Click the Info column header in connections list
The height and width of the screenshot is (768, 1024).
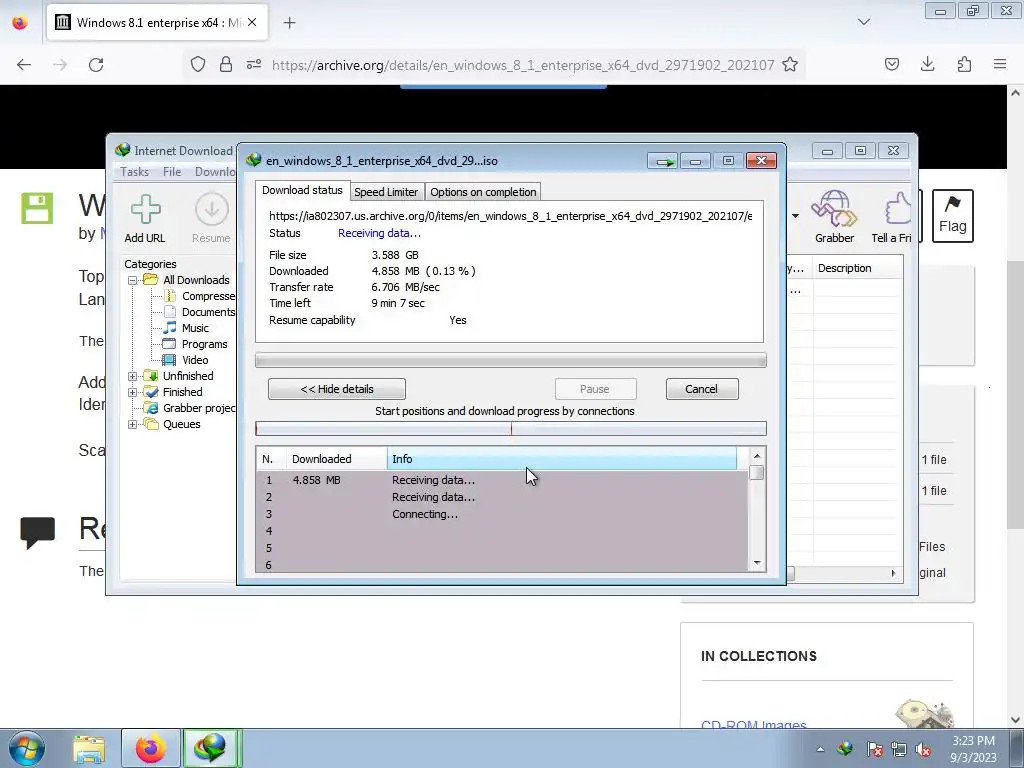pyautogui.click(x=562, y=459)
